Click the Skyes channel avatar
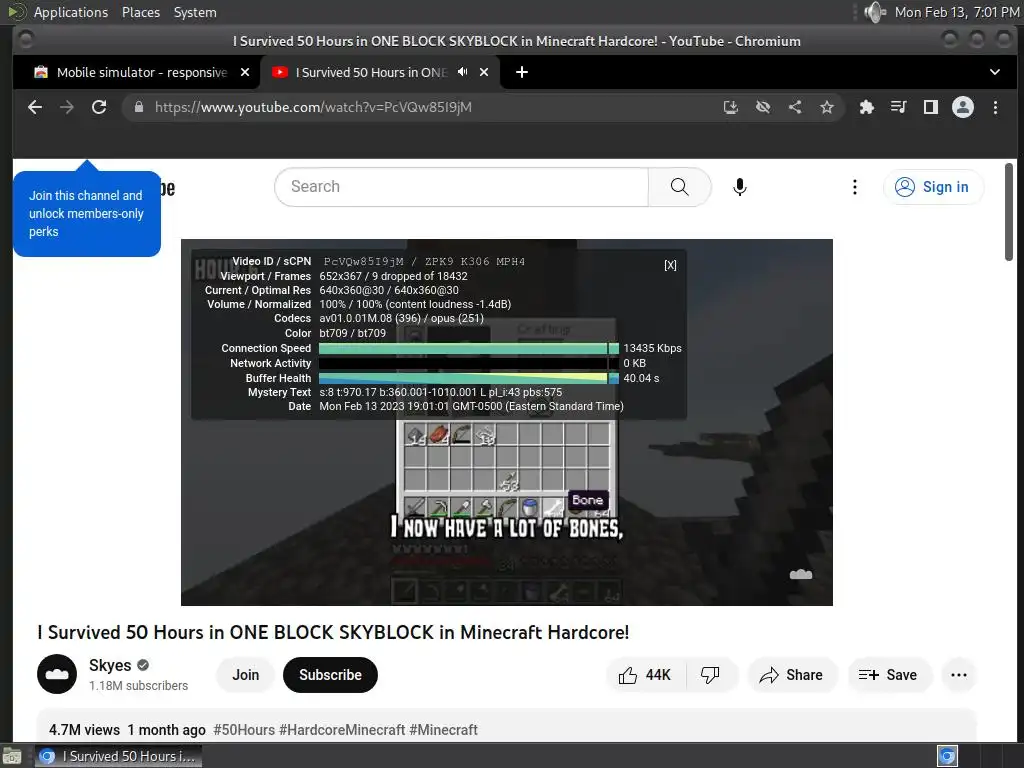This screenshot has width=1024, height=768. click(x=57, y=674)
